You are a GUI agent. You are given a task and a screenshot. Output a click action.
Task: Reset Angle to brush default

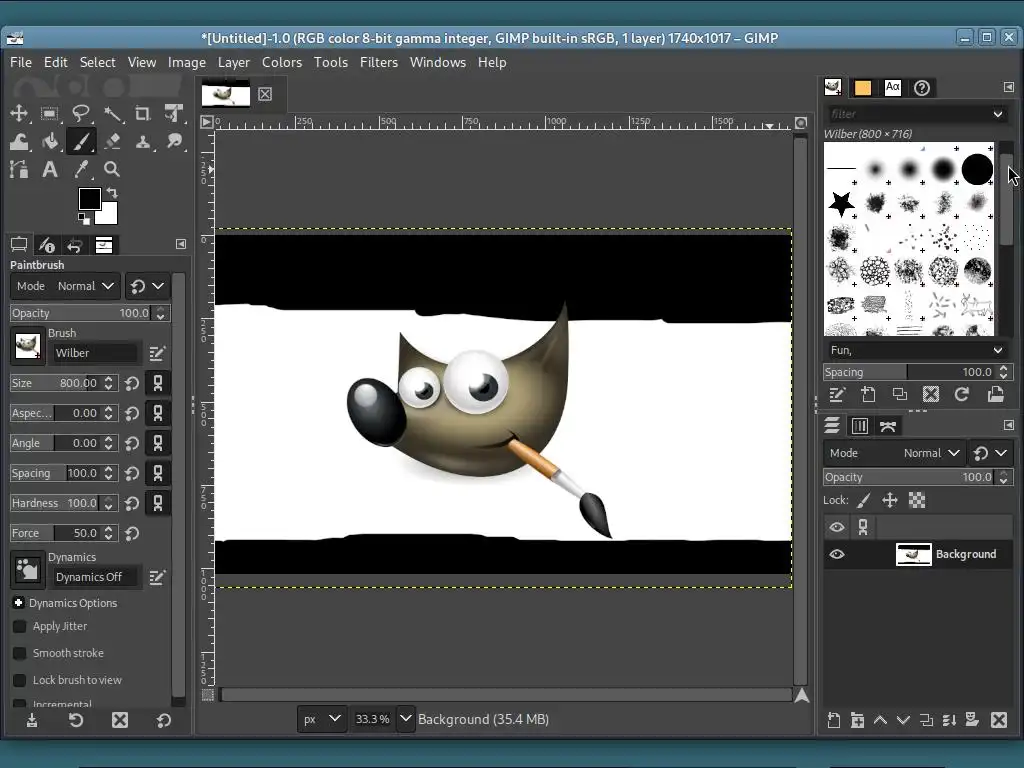point(132,443)
